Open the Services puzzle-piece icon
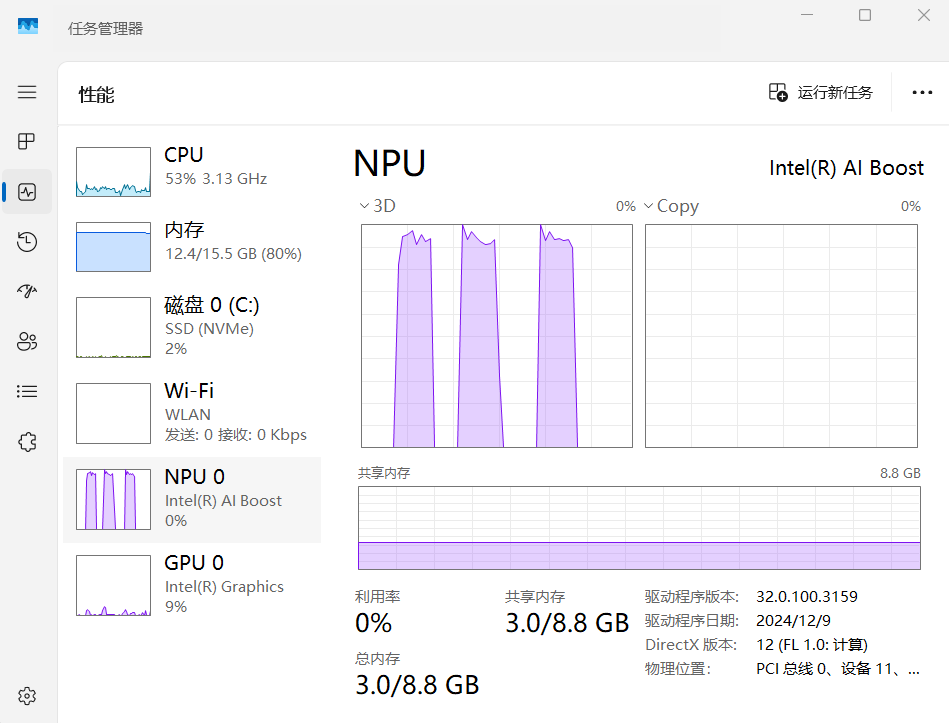949x723 pixels. 27,441
